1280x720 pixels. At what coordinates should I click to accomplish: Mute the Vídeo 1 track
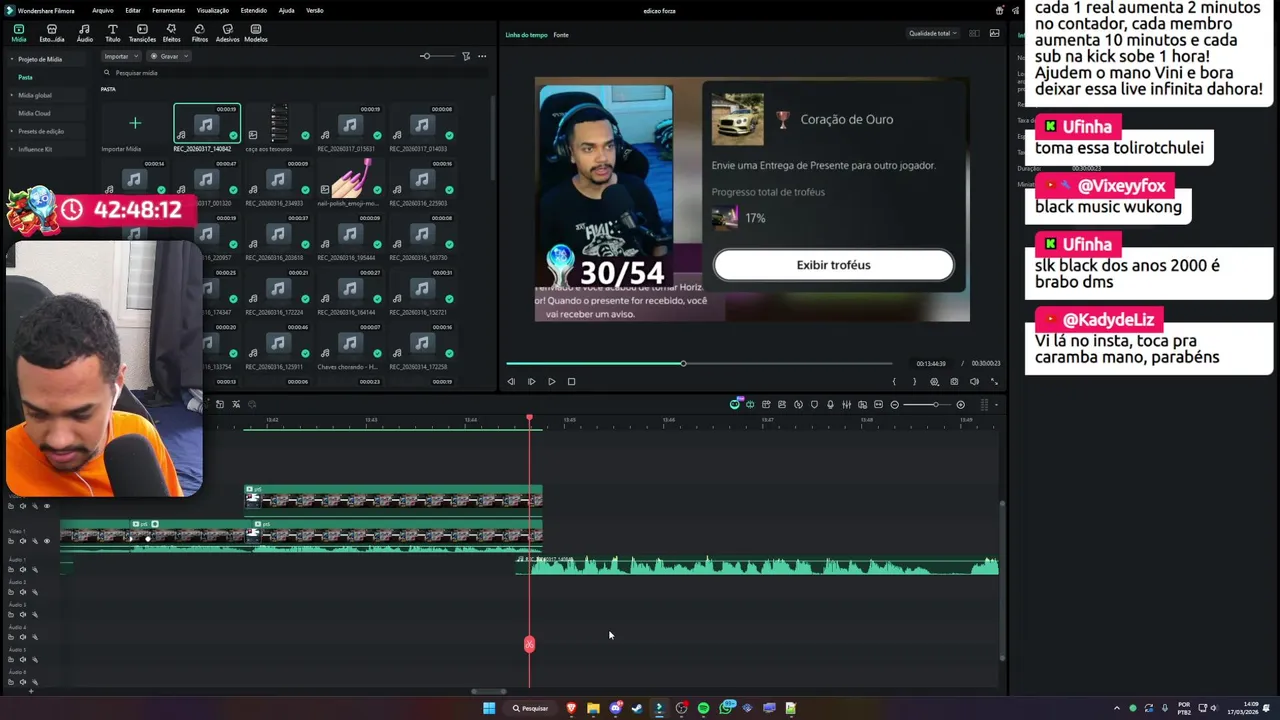pos(23,541)
